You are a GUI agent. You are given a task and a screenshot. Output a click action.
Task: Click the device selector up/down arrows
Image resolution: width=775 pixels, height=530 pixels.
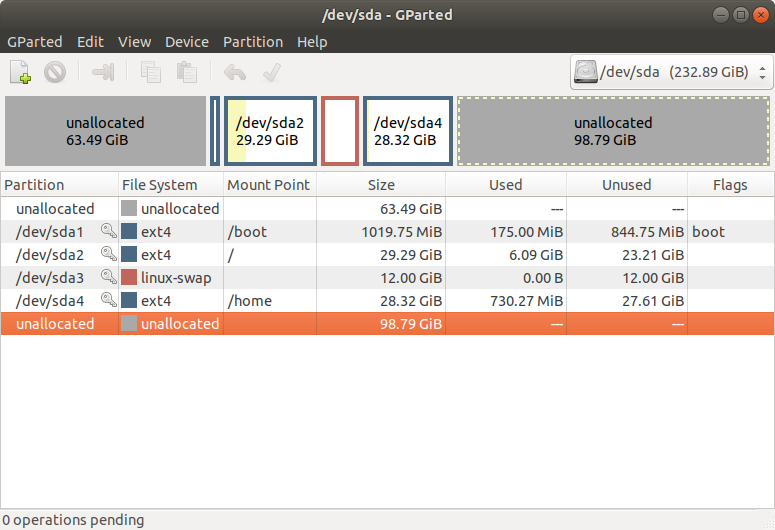coord(762,73)
